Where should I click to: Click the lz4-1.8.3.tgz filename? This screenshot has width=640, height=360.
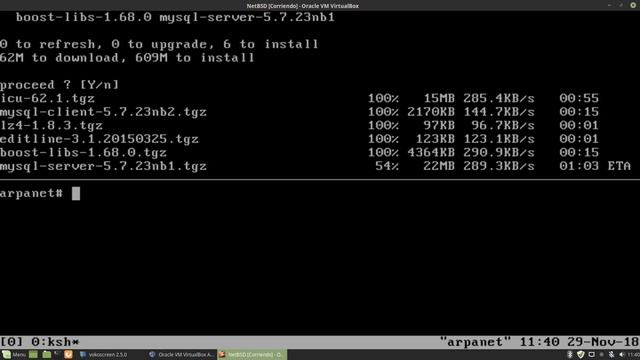click(x=51, y=125)
